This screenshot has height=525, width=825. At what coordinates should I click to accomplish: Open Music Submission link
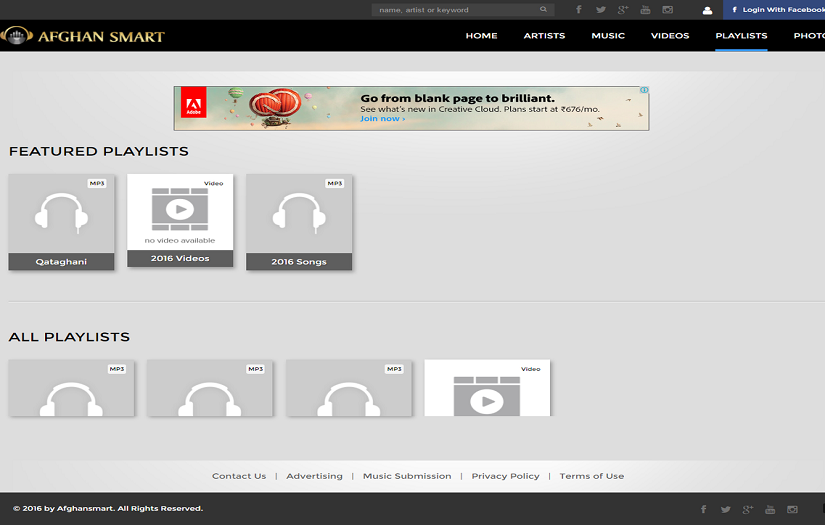[407, 476]
